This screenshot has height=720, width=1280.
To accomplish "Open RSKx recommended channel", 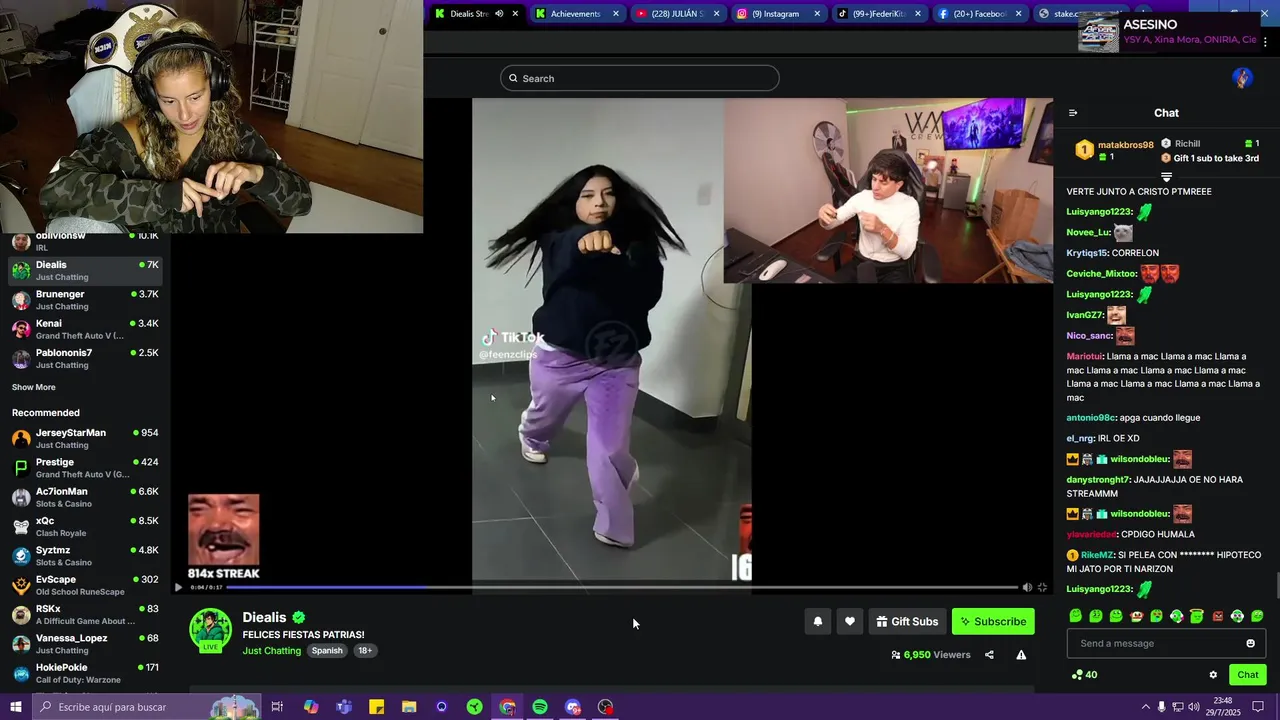I will 85,614.
